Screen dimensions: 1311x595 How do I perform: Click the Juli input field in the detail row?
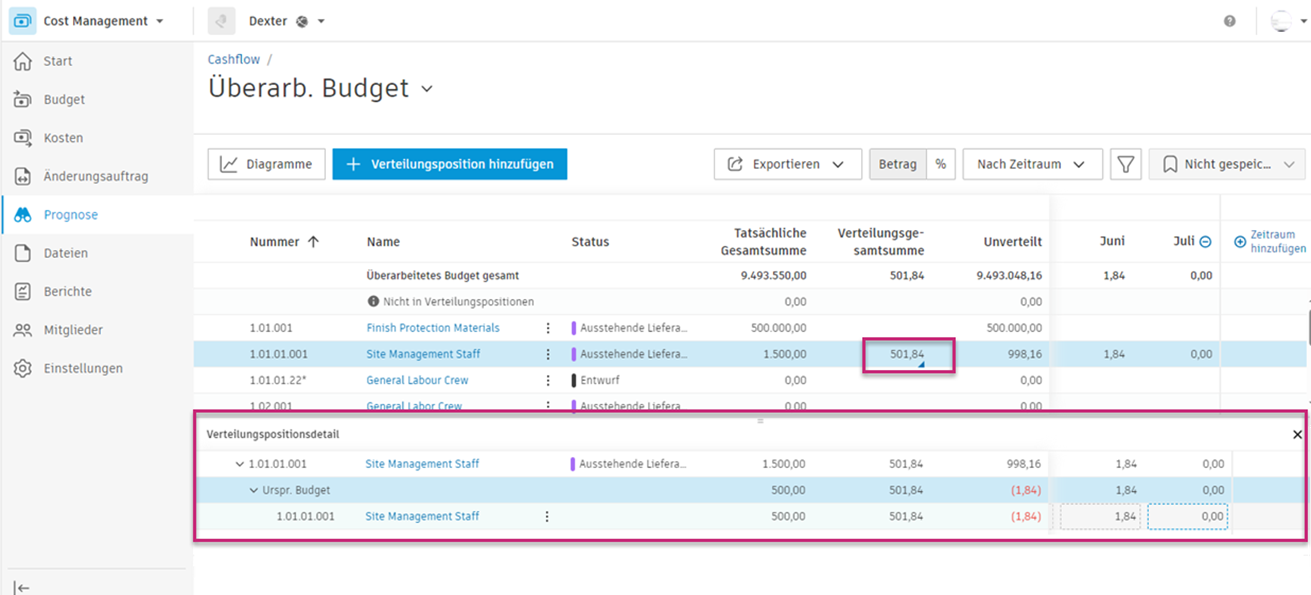pos(1187,516)
